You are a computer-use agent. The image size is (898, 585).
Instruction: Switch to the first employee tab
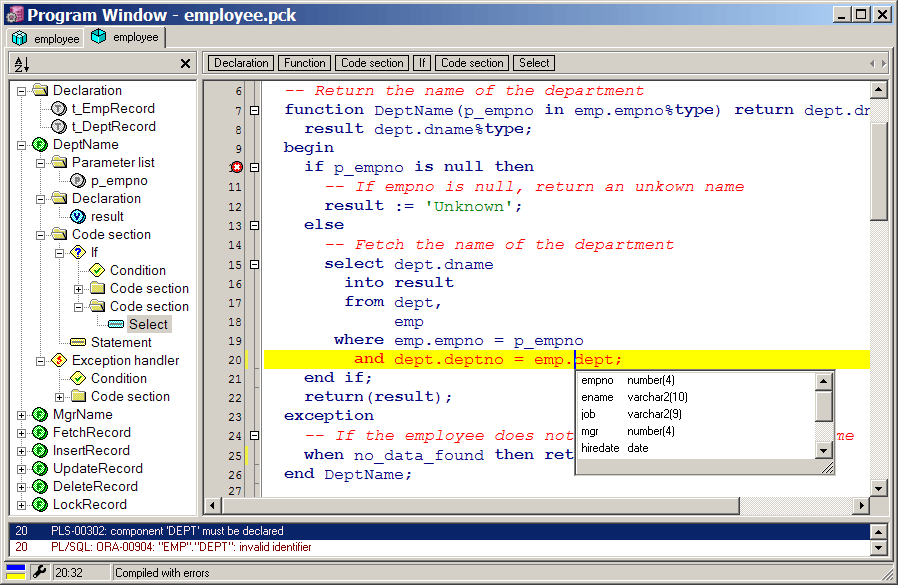click(x=46, y=38)
